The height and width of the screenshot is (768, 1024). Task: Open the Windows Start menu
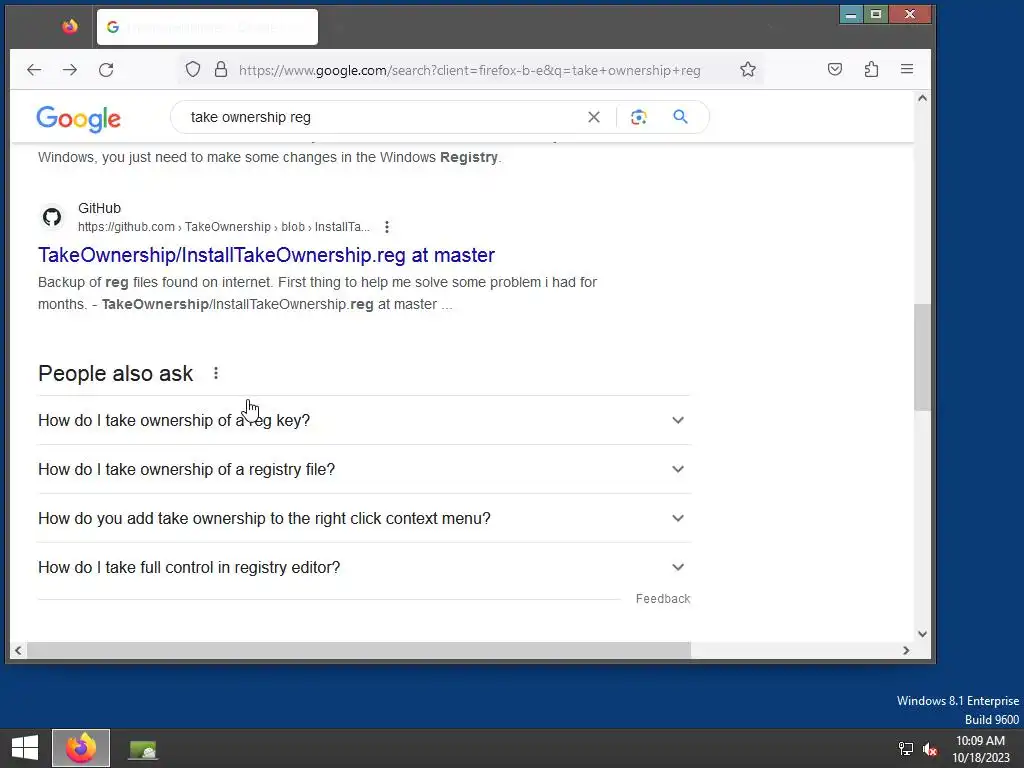point(25,748)
